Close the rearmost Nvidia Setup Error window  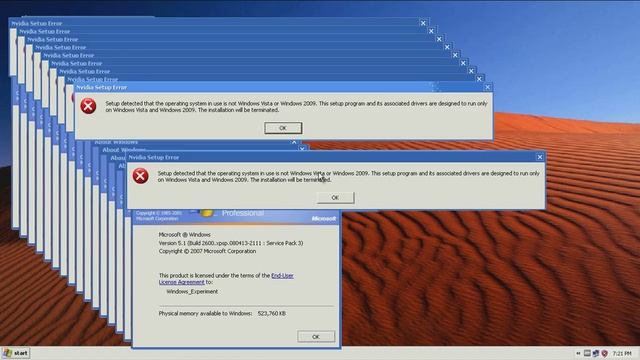click(423, 23)
